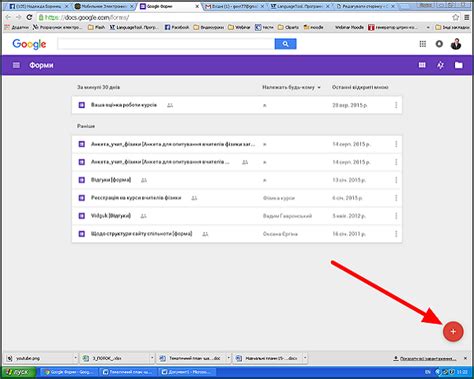Open more options for the first Анкета_учит_фізики row

[x=396, y=144]
